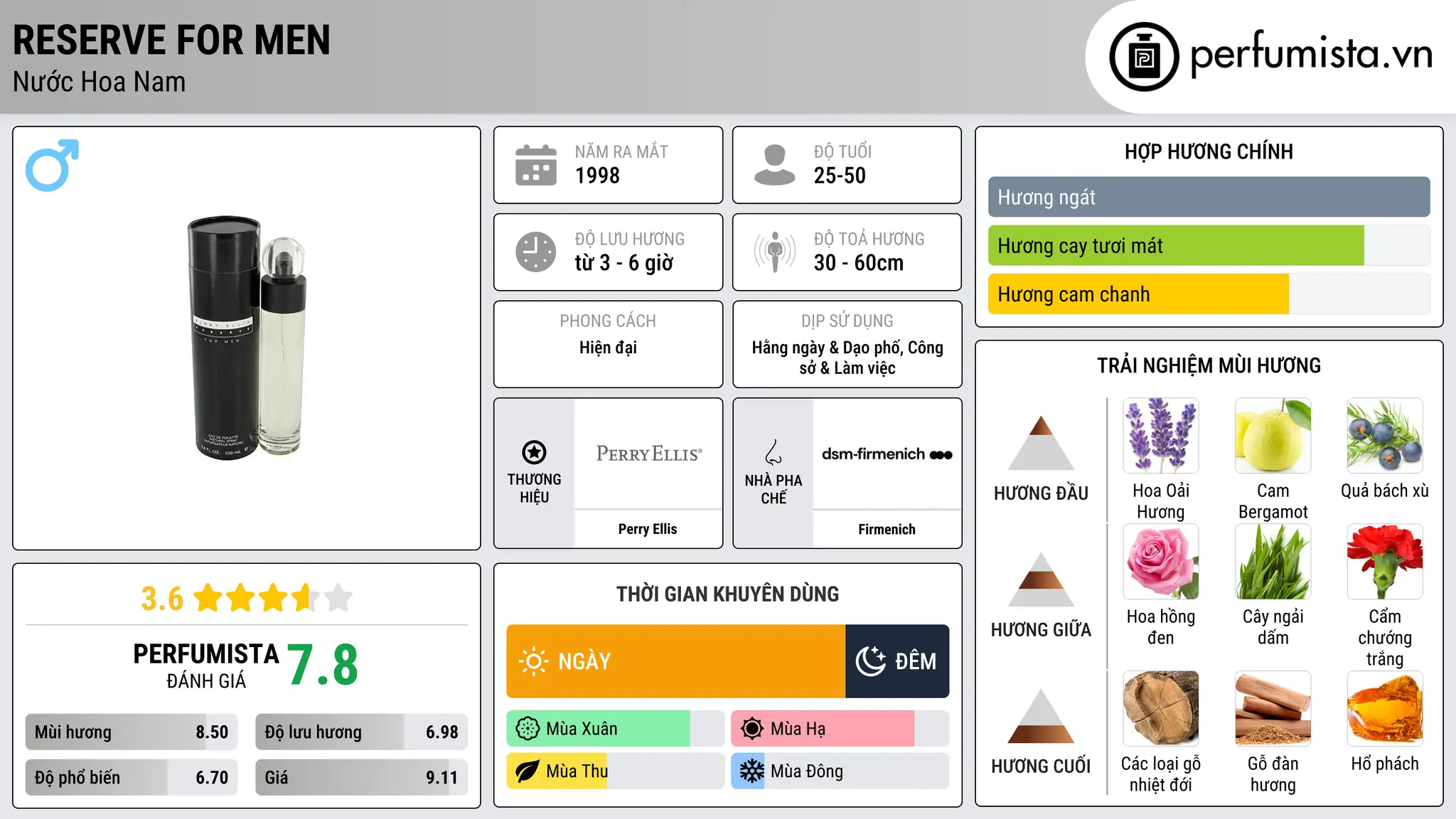Click the sun icon for Mùa Hạ
The width and height of the screenshot is (1456, 819).
(751, 729)
